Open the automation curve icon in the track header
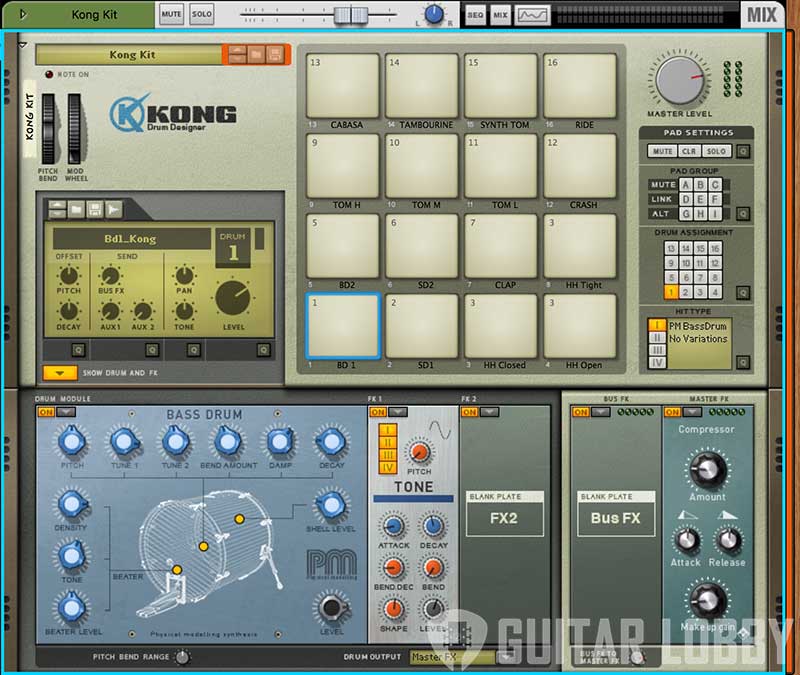Image resolution: width=800 pixels, height=675 pixels. pos(532,15)
